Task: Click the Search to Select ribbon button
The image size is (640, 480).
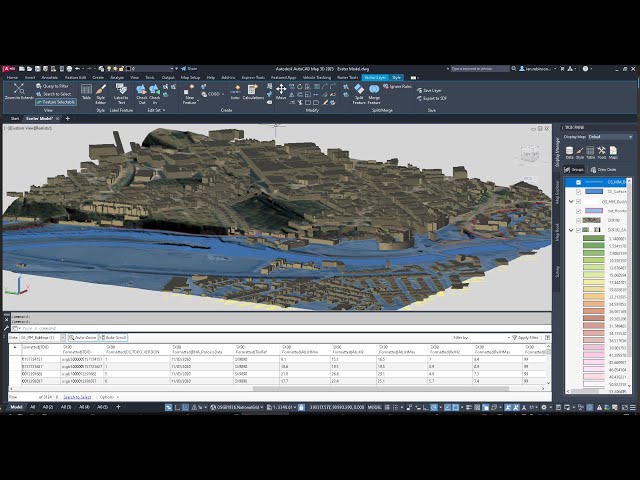Action: (x=53, y=94)
